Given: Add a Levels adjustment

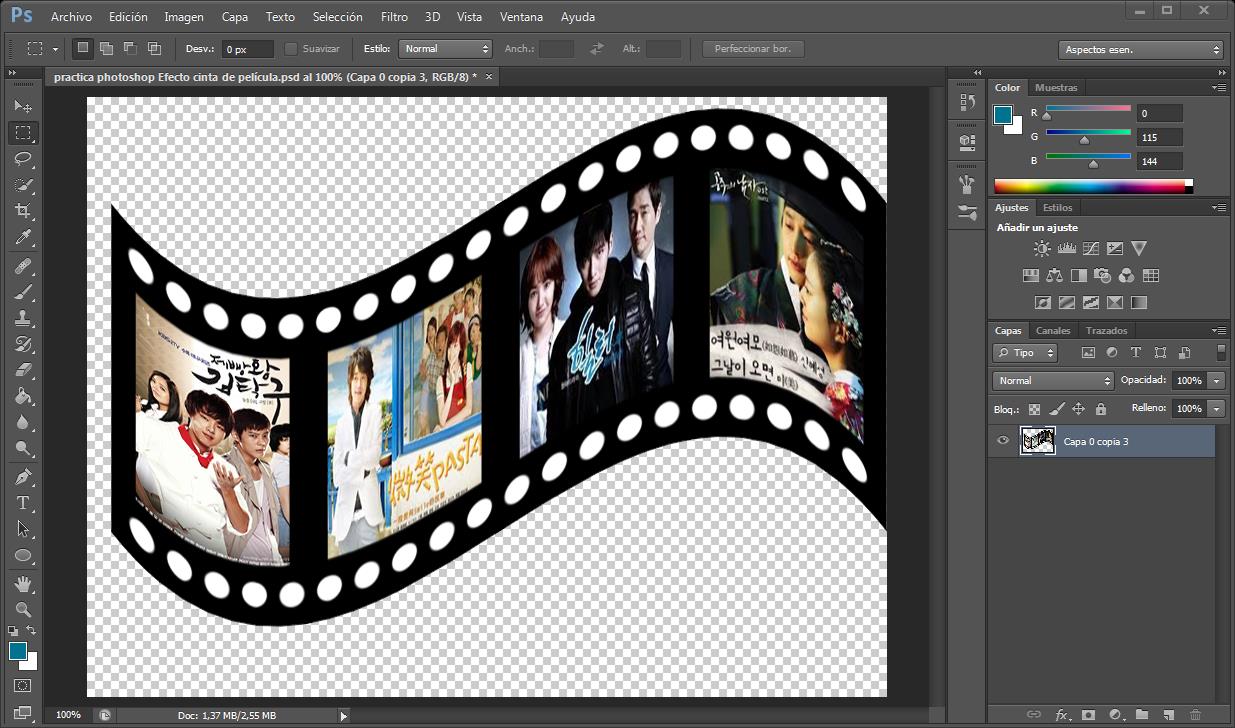Looking at the screenshot, I should (x=1066, y=249).
